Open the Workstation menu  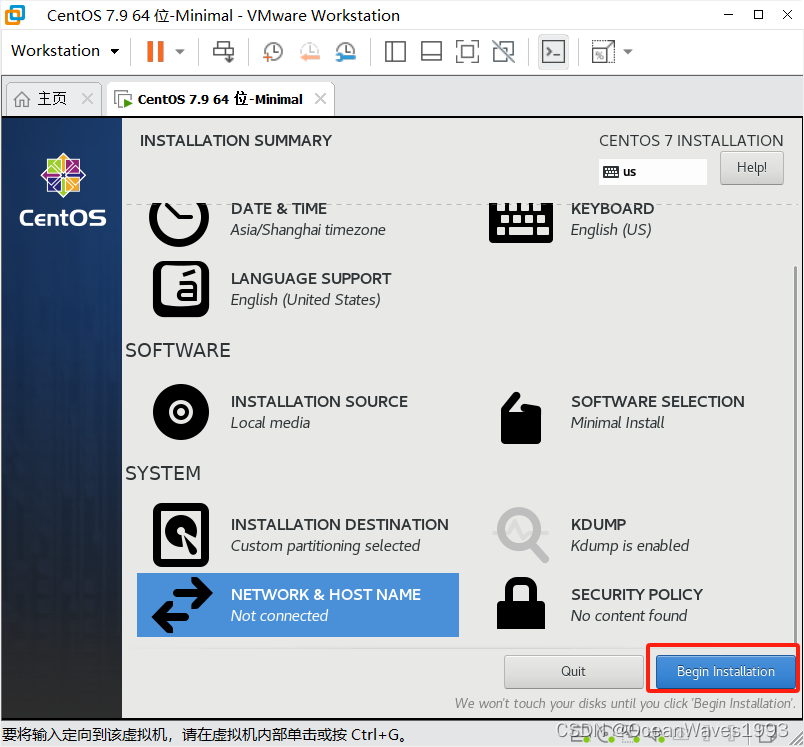[65, 51]
